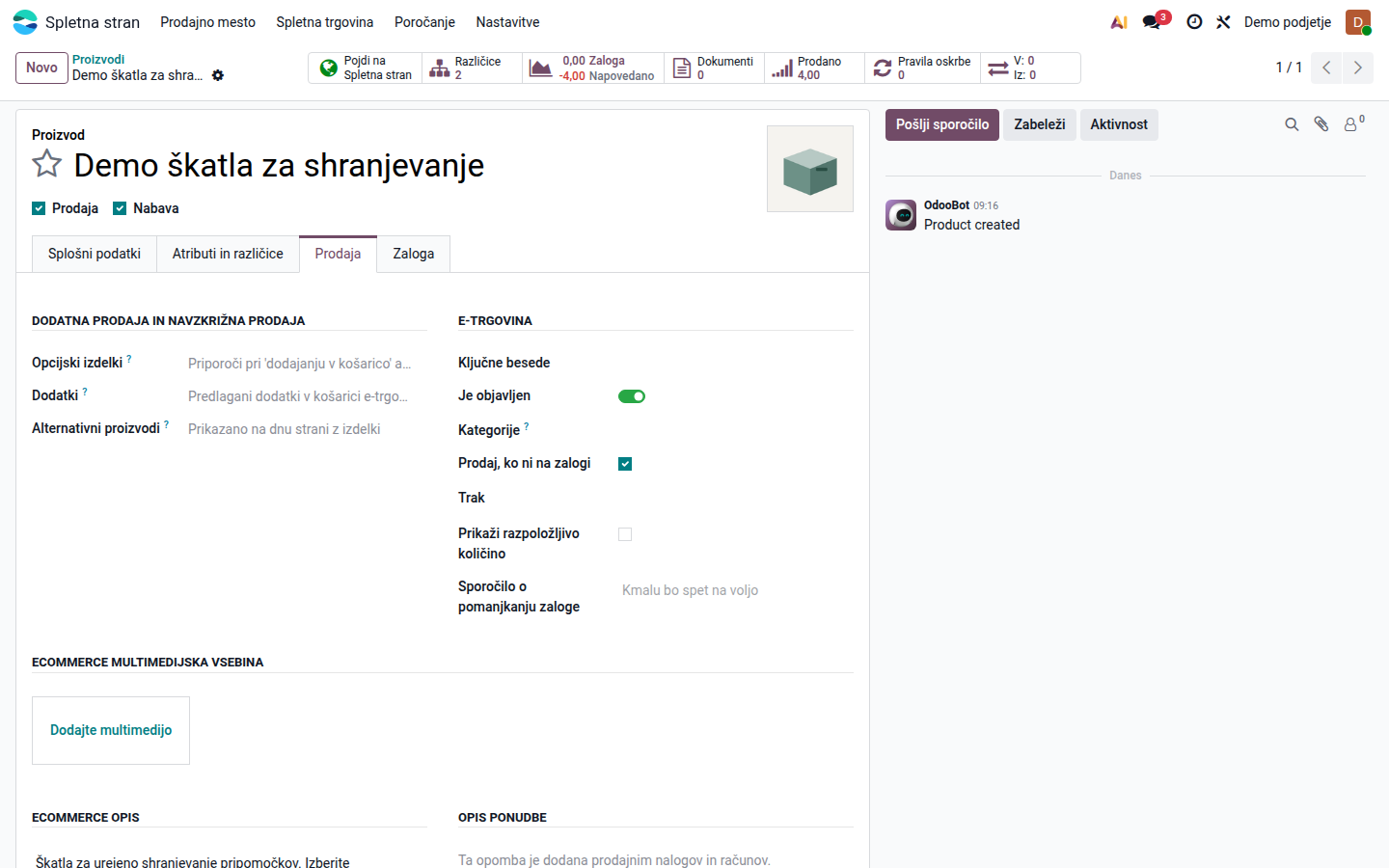Show followers icon in chatter

click(1353, 124)
